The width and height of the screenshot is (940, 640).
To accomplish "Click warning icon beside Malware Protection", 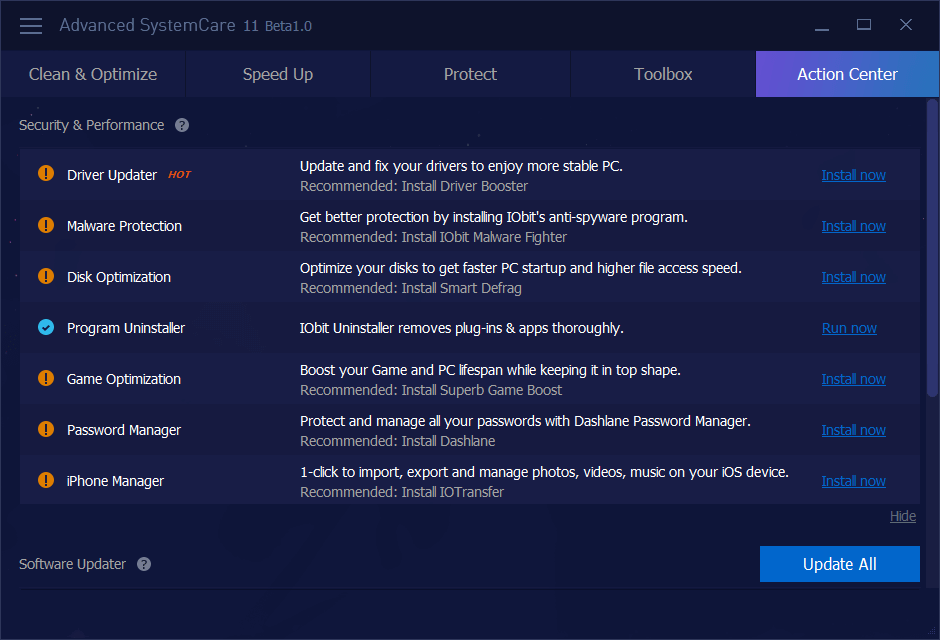I will coord(46,225).
